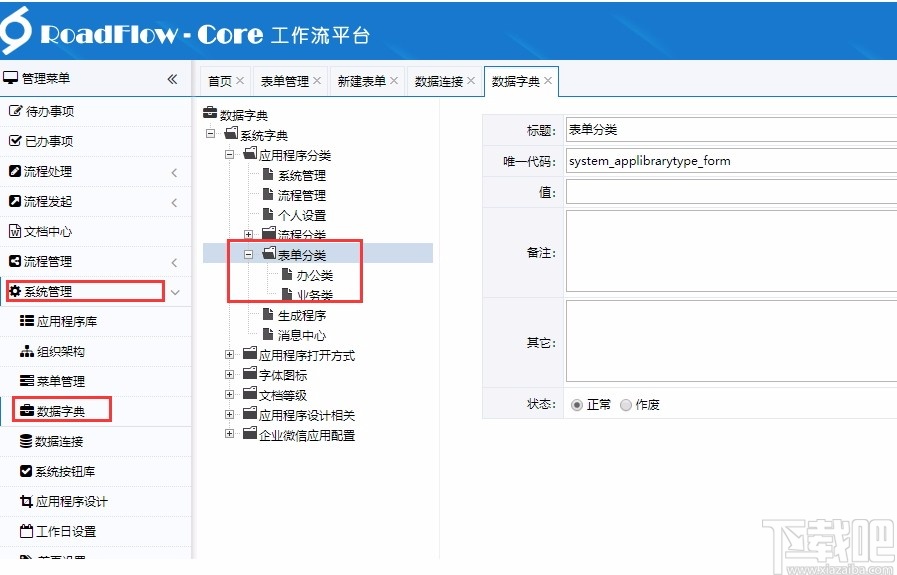The width and height of the screenshot is (897, 575).
Task: Close the 表单管理 tab
Action: pyautogui.click(x=317, y=81)
